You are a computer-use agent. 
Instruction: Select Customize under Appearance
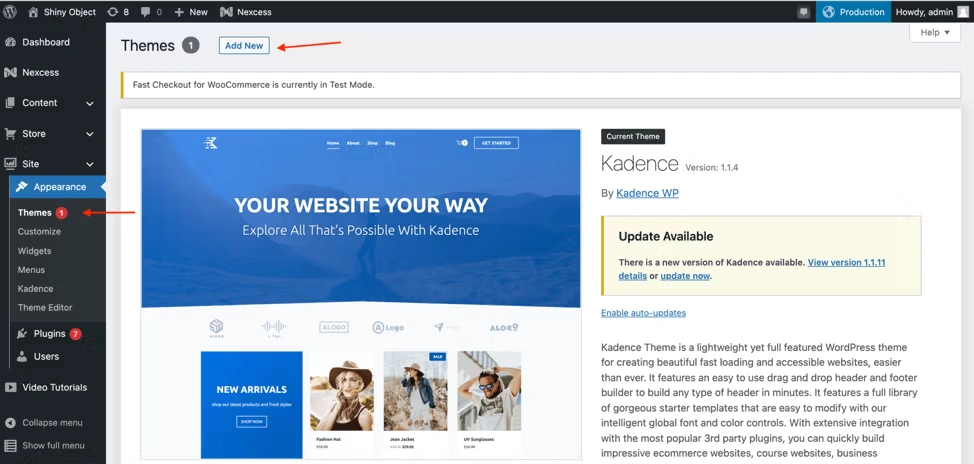point(39,232)
